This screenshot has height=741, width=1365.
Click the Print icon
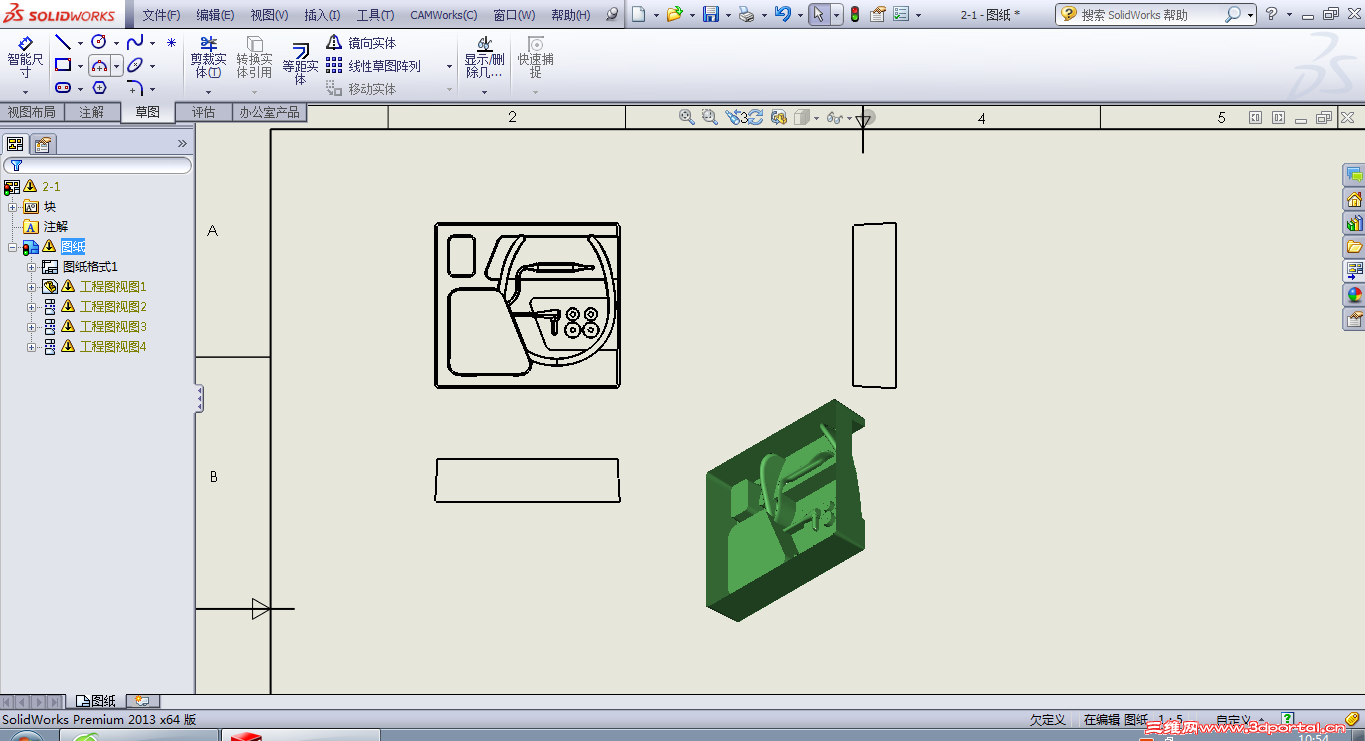point(746,14)
